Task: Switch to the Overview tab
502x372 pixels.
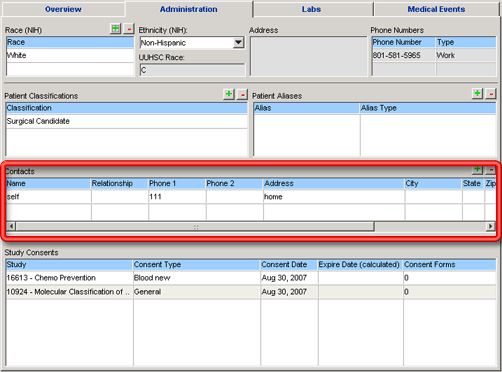Action: pos(63,9)
